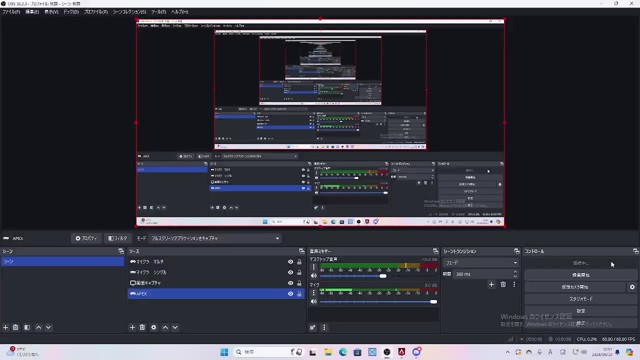Mute the desktop audio speaker icon
The width and height of the screenshot is (640, 360).
(x=314, y=276)
